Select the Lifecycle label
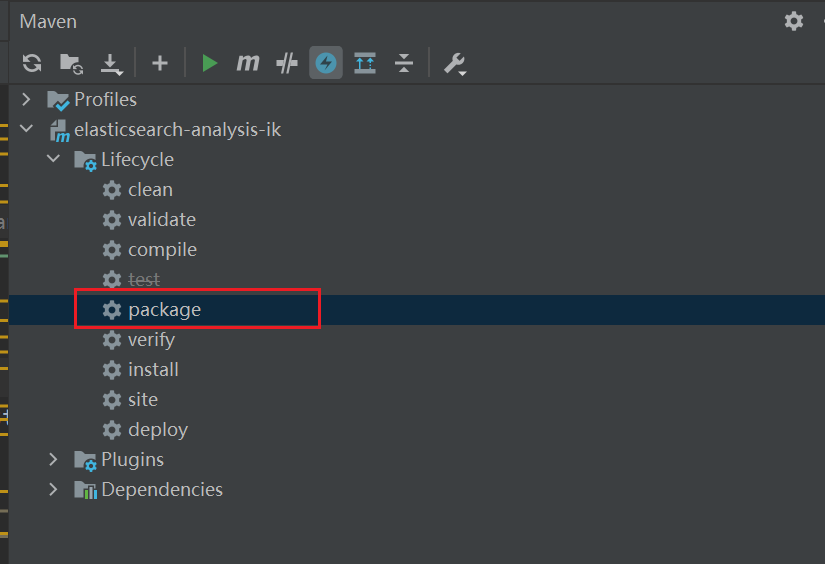825x564 pixels. click(137, 159)
